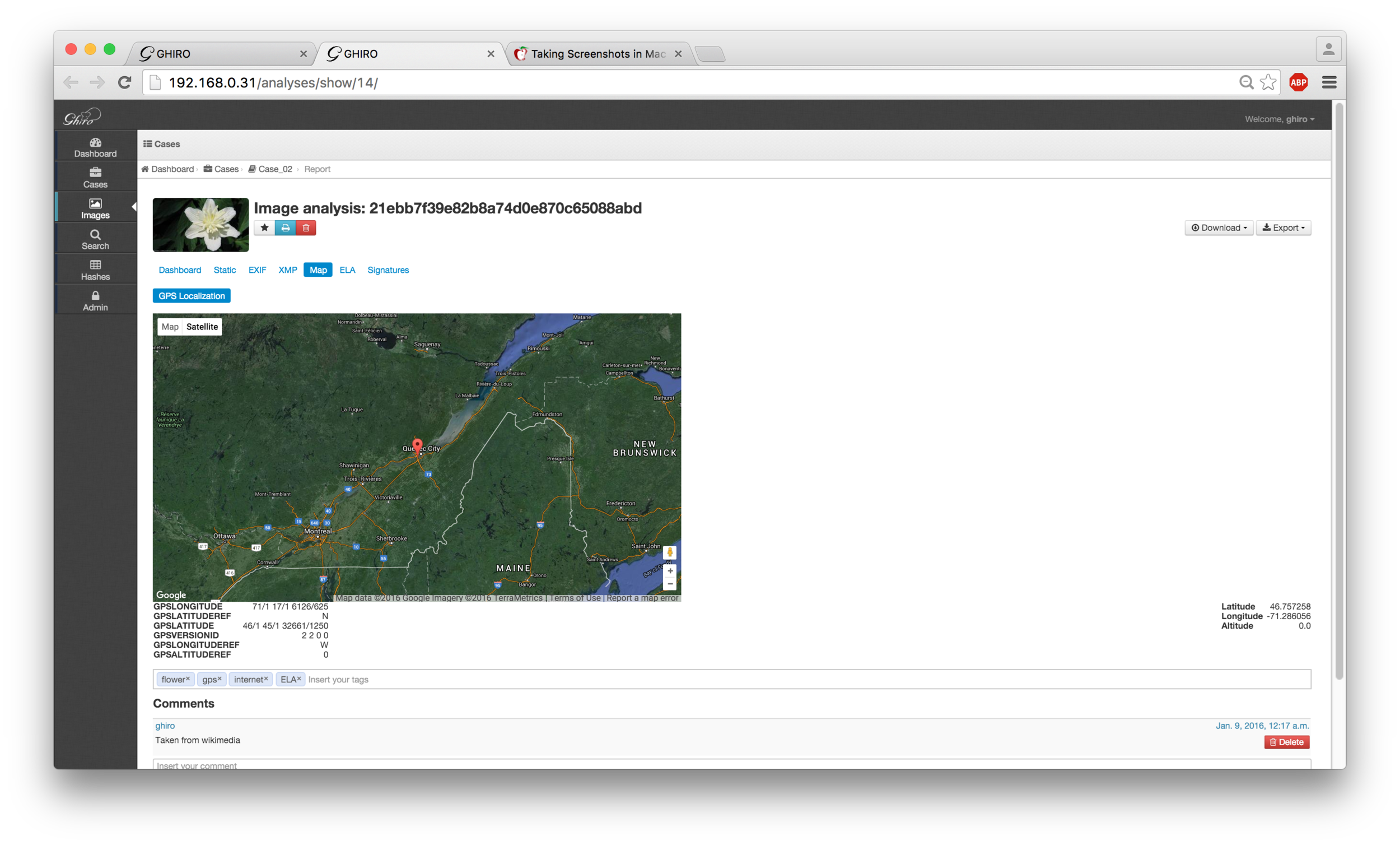Click the Insert your comment field
The image size is (1400, 846).
(x=732, y=765)
